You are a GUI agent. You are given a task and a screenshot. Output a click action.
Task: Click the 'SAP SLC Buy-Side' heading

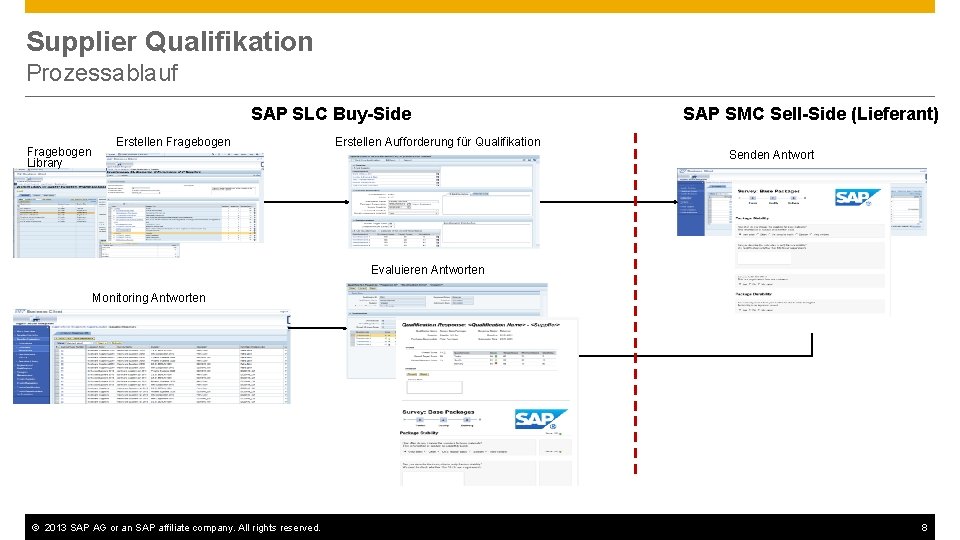pos(331,114)
